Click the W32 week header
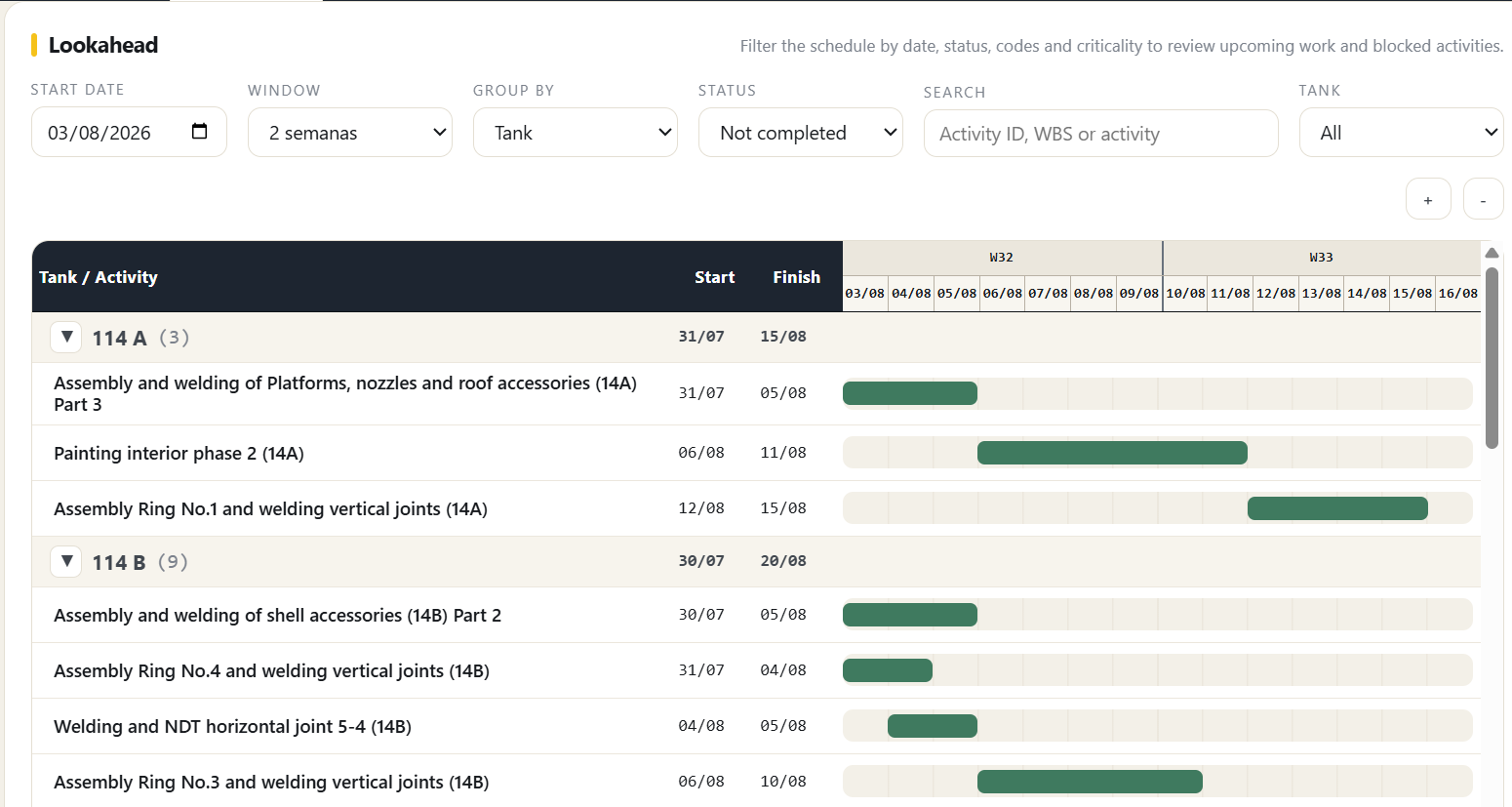The image size is (1512, 807). point(1002,258)
